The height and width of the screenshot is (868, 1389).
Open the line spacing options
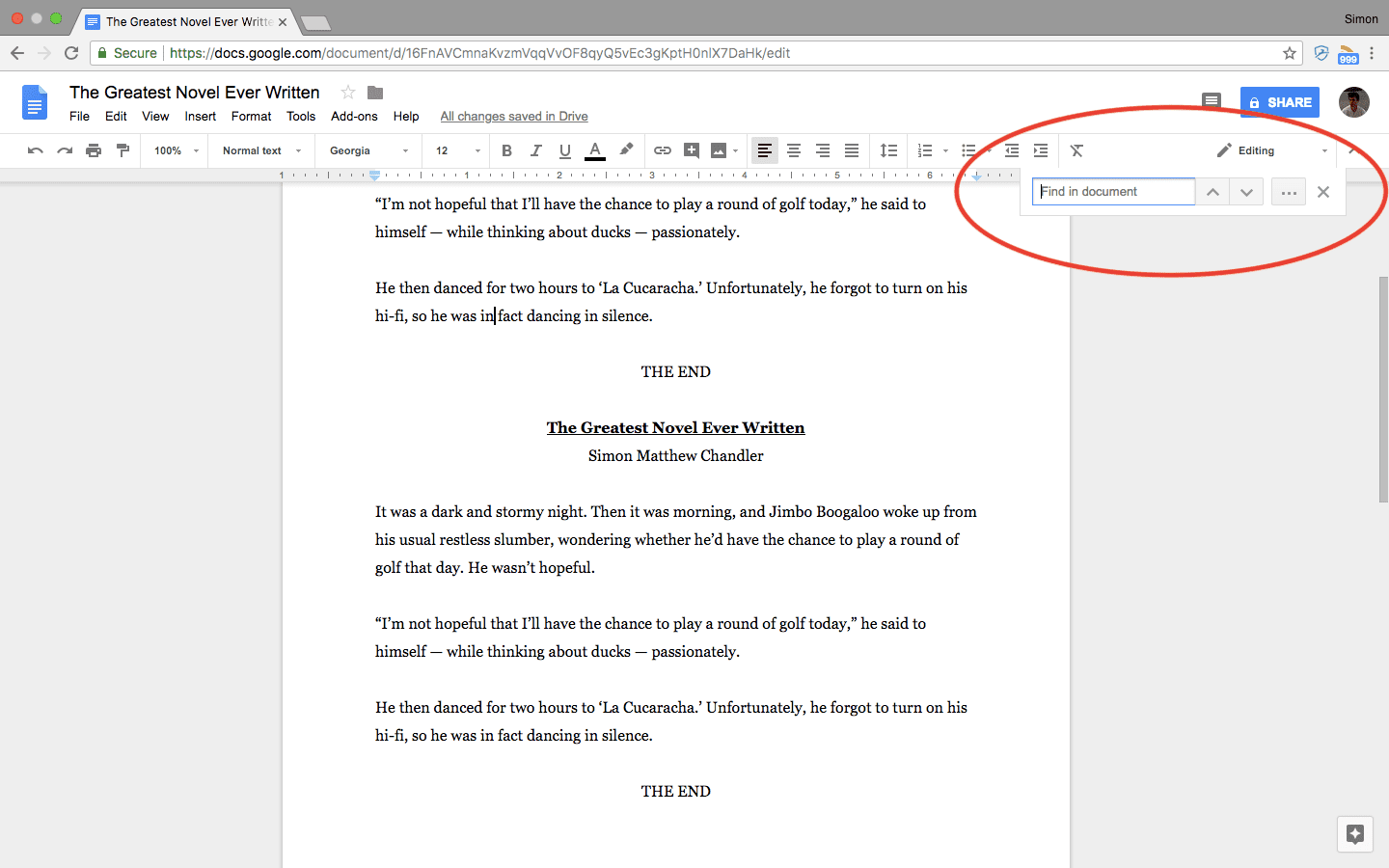(888, 150)
